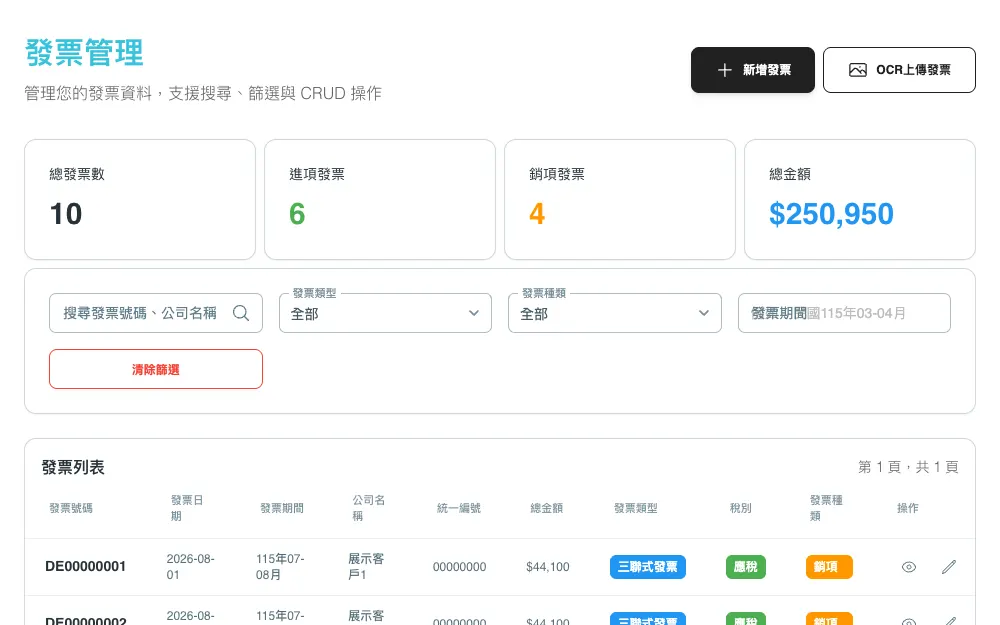Click the 銷項發票 card showing 4
This screenshot has height=625, width=1000.
click(620, 200)
